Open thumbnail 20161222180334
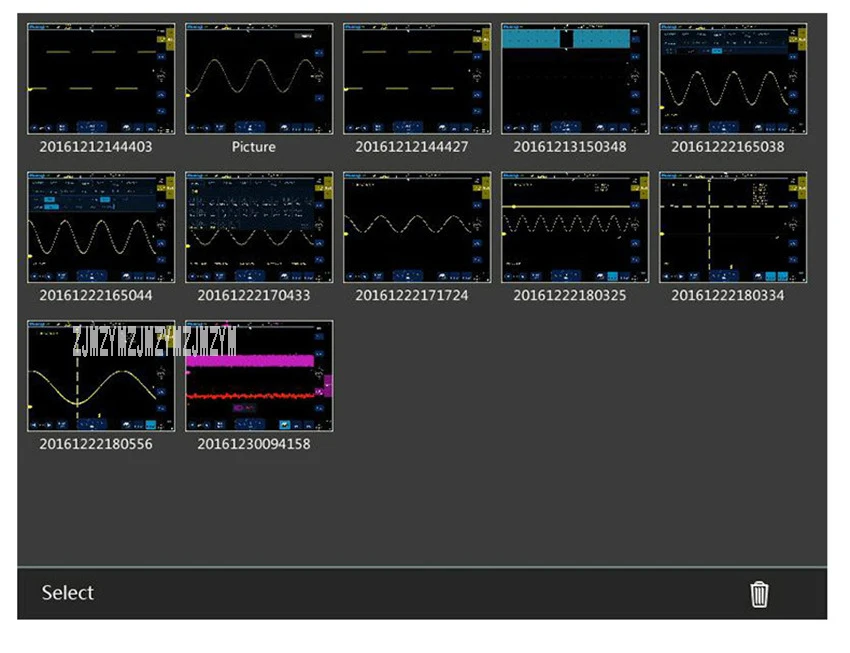The height and width of the screenshot is (653, 850). [x=733, y=227]
